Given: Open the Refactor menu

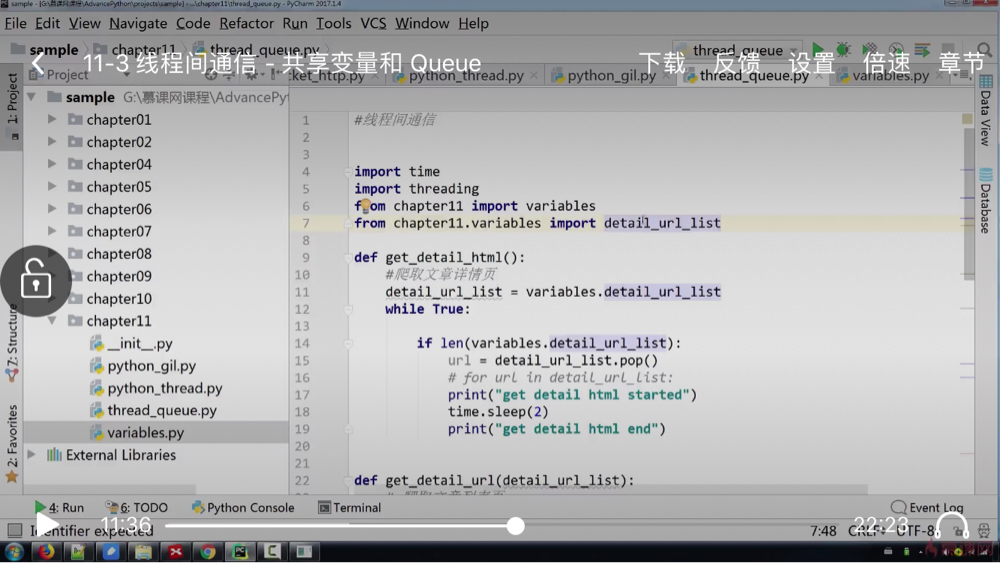Looking at the screenshot, I should tap(246, 24).
